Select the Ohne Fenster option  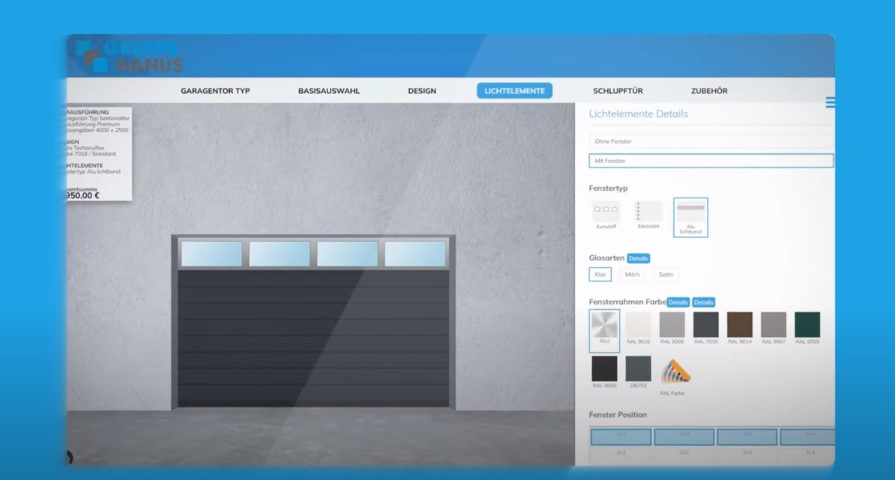point(710,141)
